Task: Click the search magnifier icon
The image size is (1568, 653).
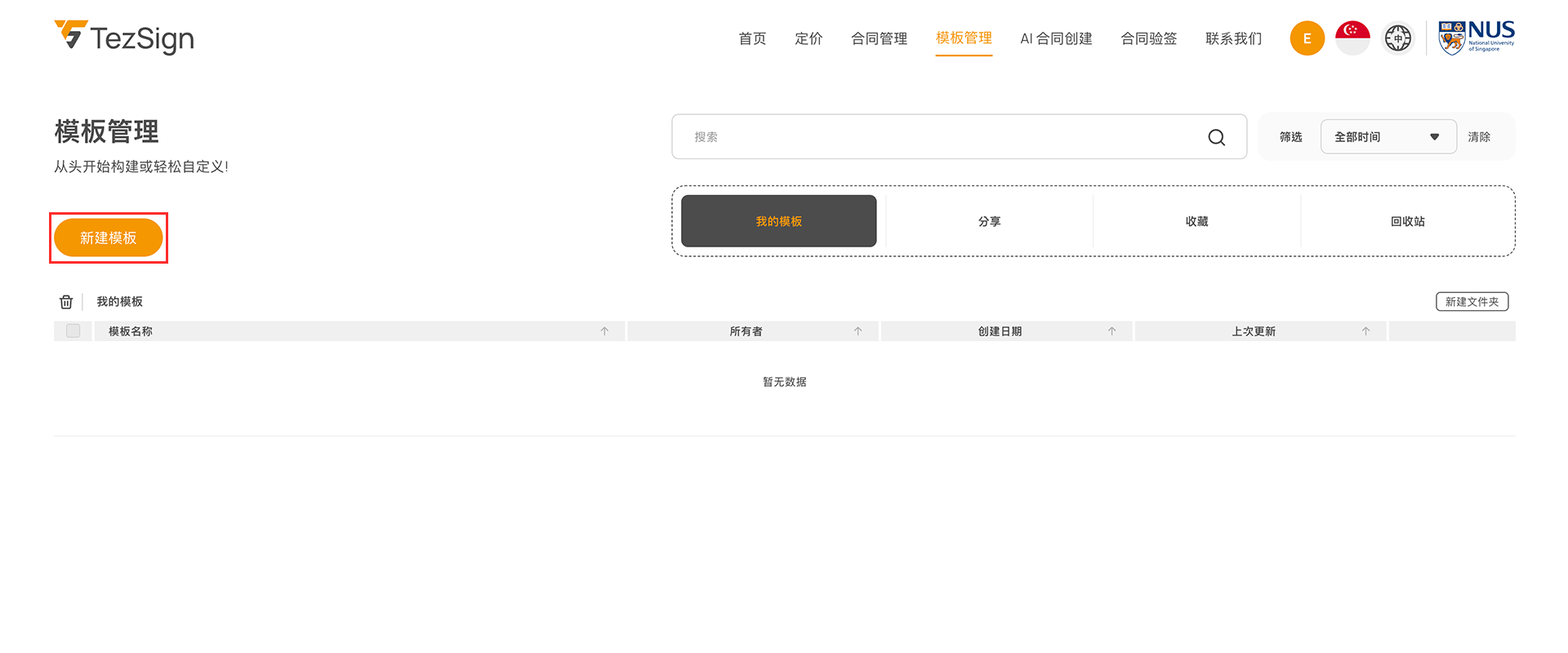Action: 1216,137
